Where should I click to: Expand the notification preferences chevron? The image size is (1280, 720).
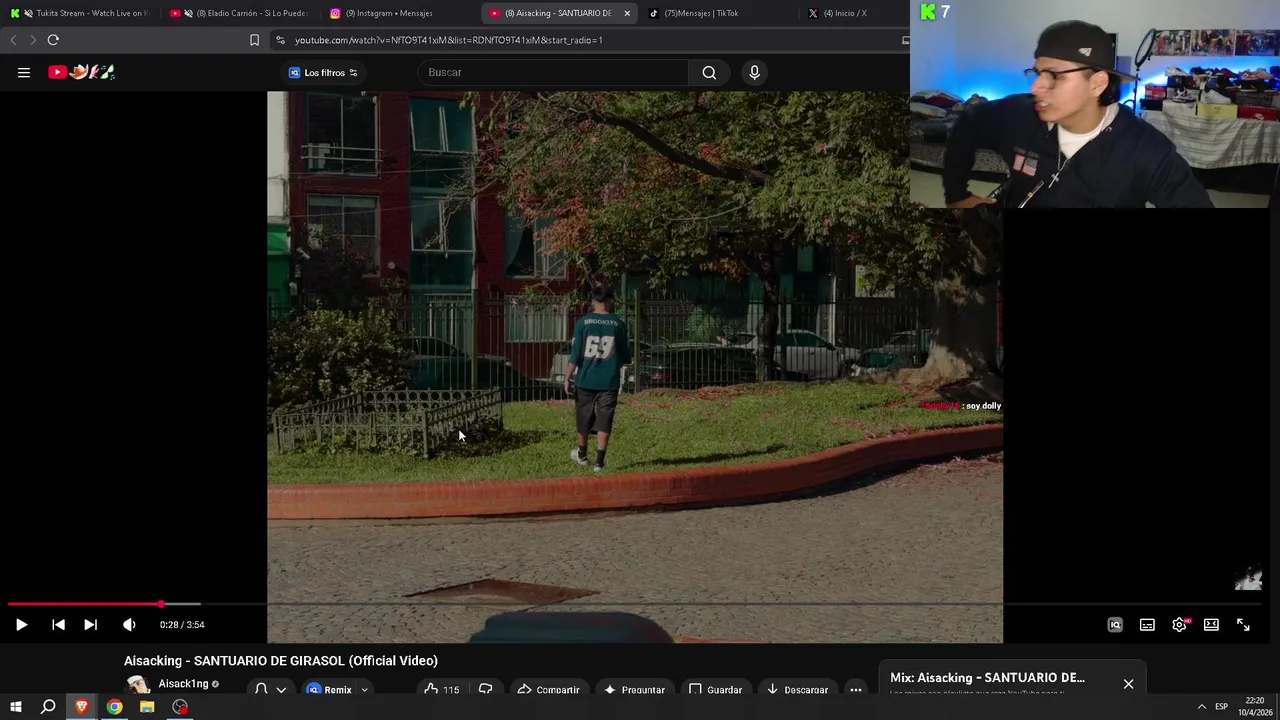point(281,689)
